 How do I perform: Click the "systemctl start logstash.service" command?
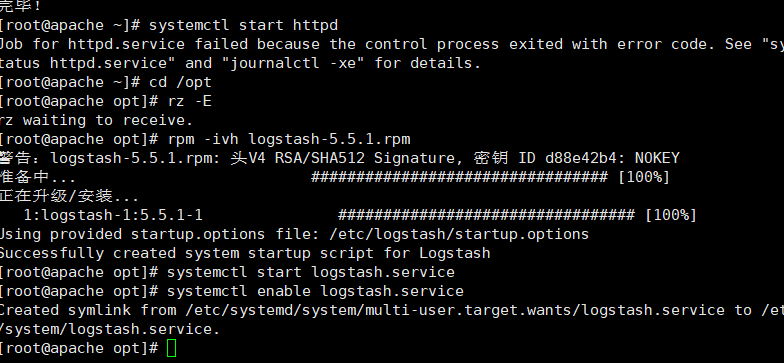coord(310,272)
